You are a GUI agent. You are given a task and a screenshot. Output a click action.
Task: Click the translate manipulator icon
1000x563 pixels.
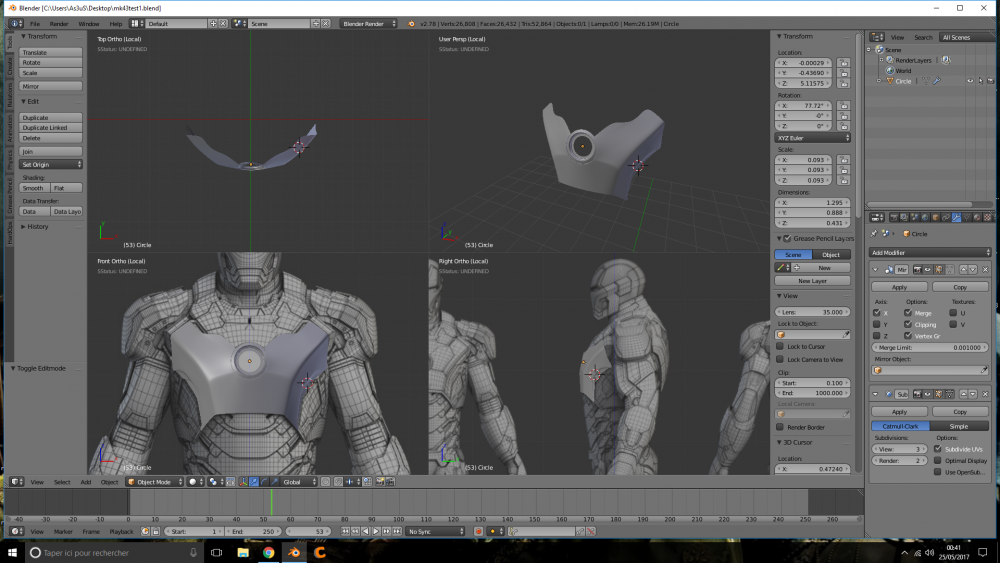coord(254,481)
